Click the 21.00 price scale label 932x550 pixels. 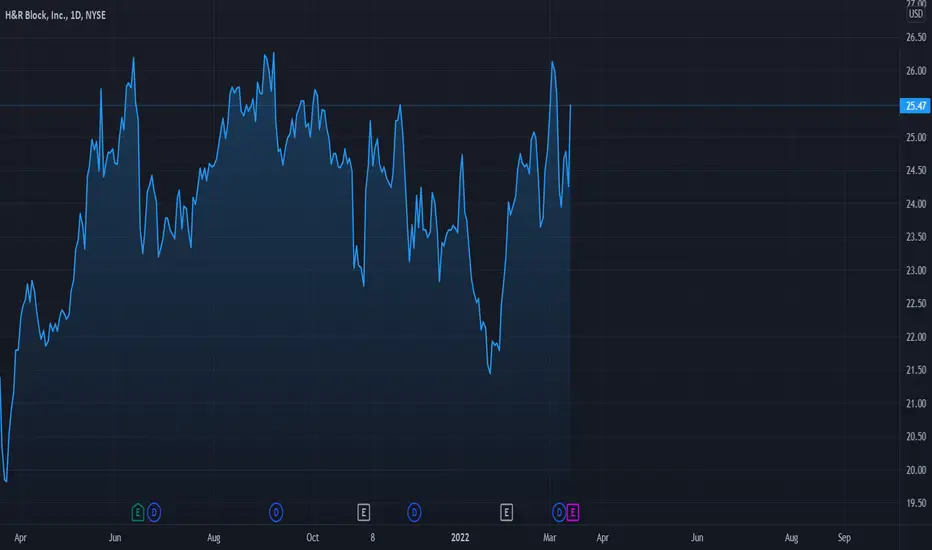tap(916, 404)
